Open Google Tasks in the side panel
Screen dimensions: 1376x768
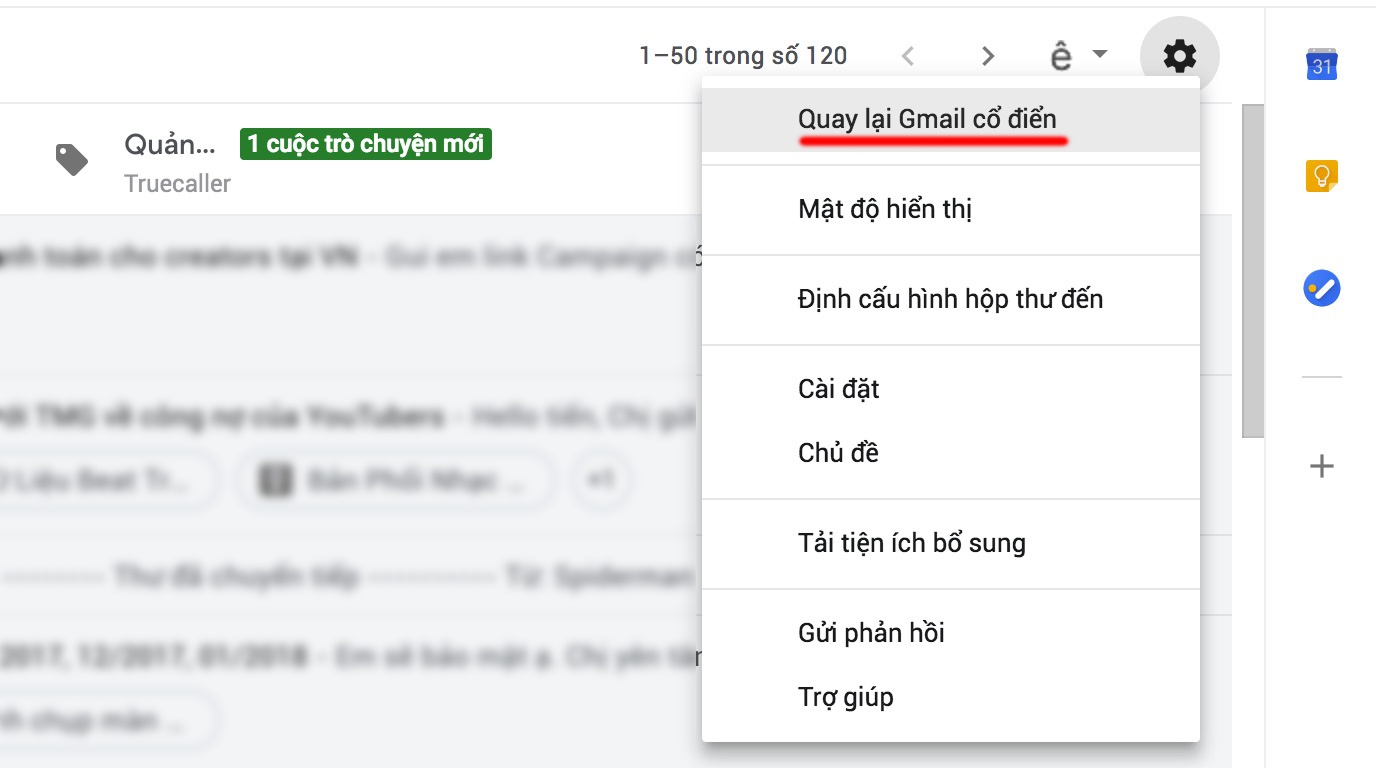1322,288
